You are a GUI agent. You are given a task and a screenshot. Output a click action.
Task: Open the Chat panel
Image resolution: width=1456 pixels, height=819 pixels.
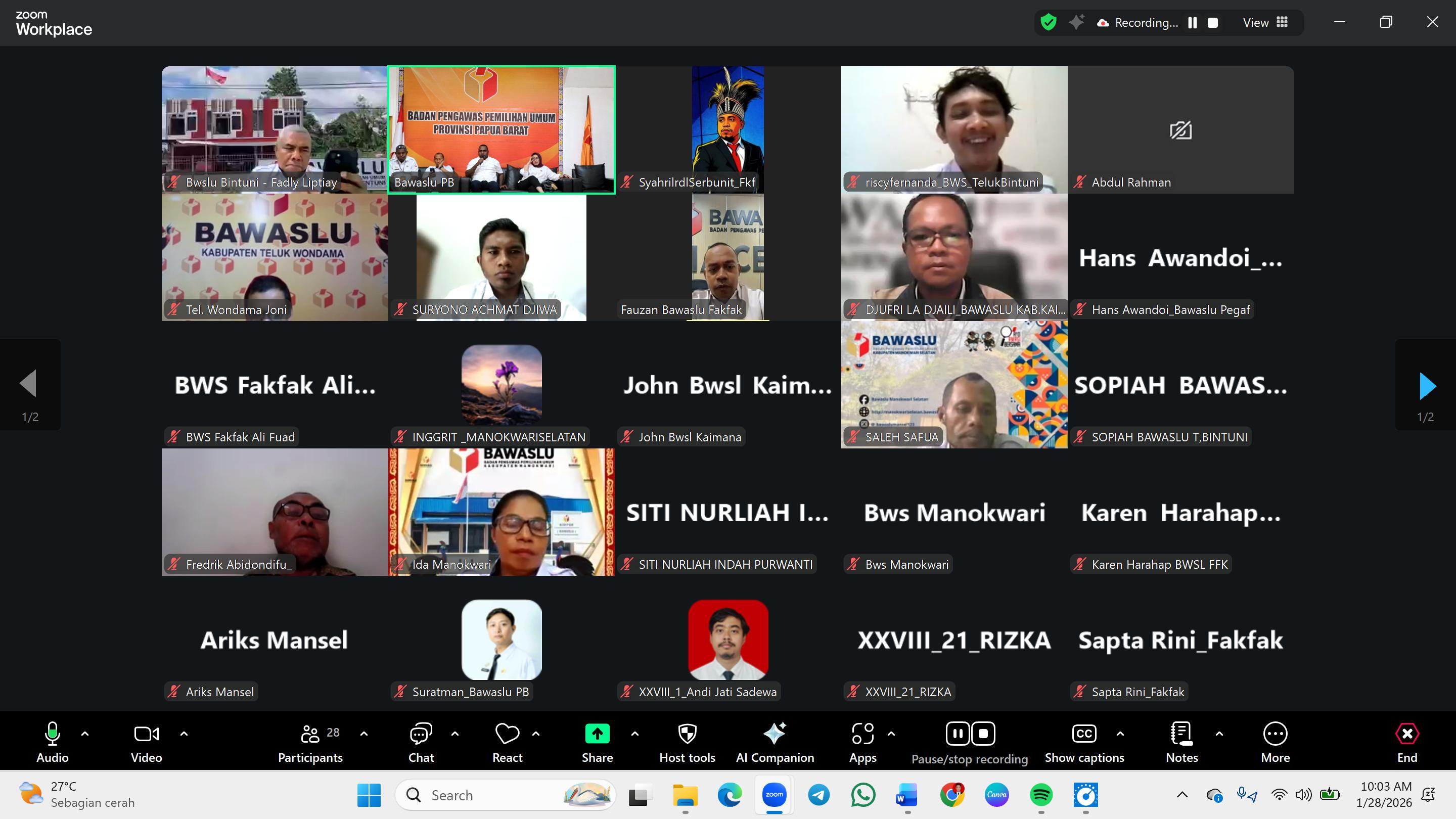pos(421,734)
